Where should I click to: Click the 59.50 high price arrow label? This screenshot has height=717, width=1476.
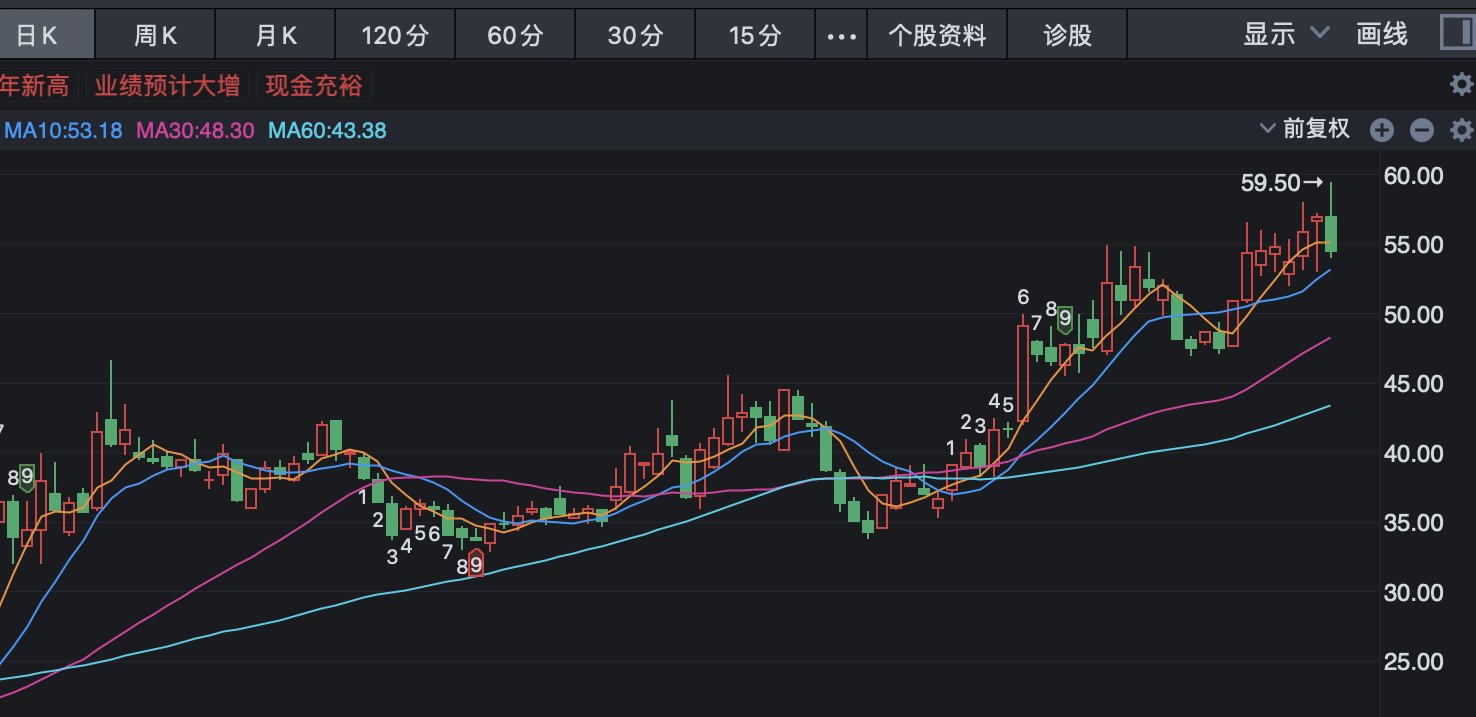1281,183
